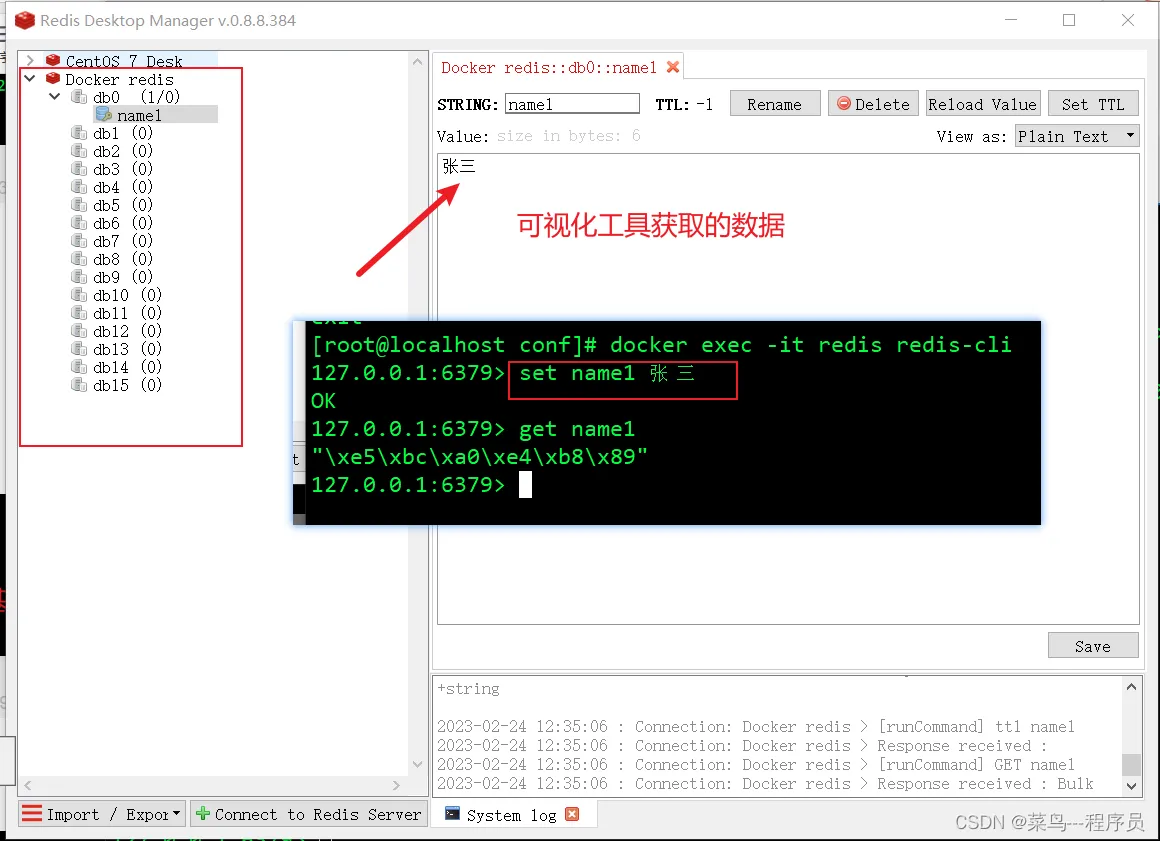Close the System log tab
Viewport: 1160px width, 841px height.
pyautogui.click(x=572, y=814)
